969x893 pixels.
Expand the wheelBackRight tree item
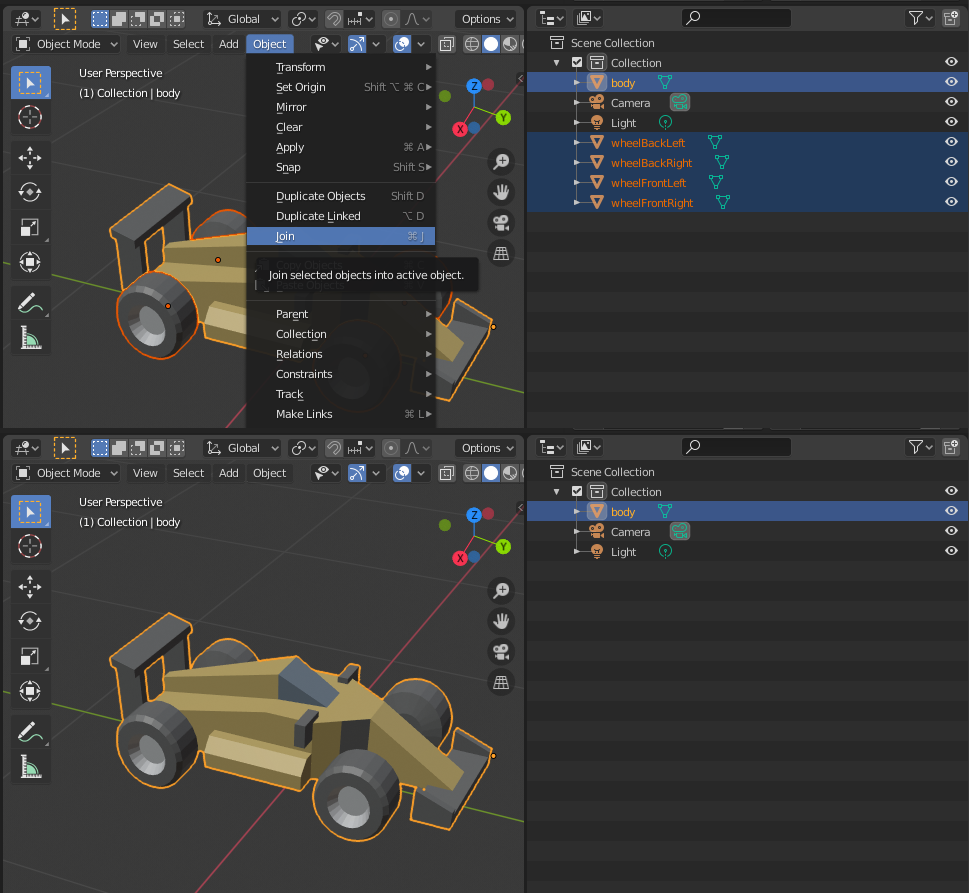577,163
